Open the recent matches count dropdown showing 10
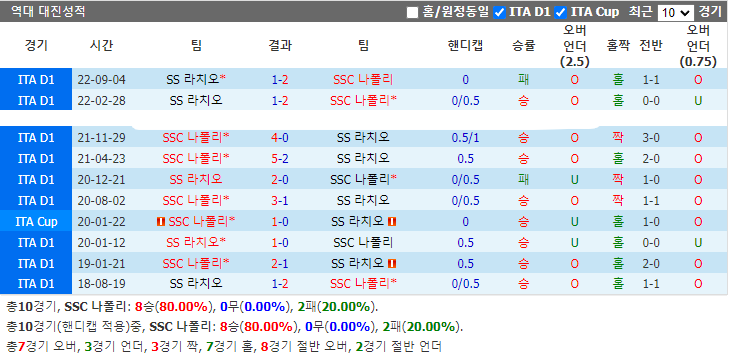The height and width of the screenshot is (362, 729). click(x=675, y=13)
